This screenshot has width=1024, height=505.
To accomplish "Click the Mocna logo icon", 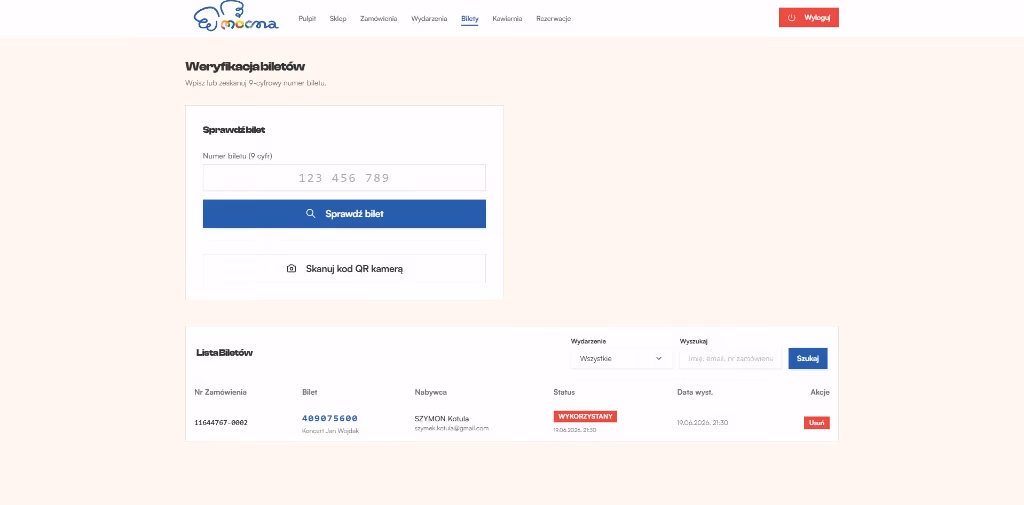I will (x=236, y=17).
